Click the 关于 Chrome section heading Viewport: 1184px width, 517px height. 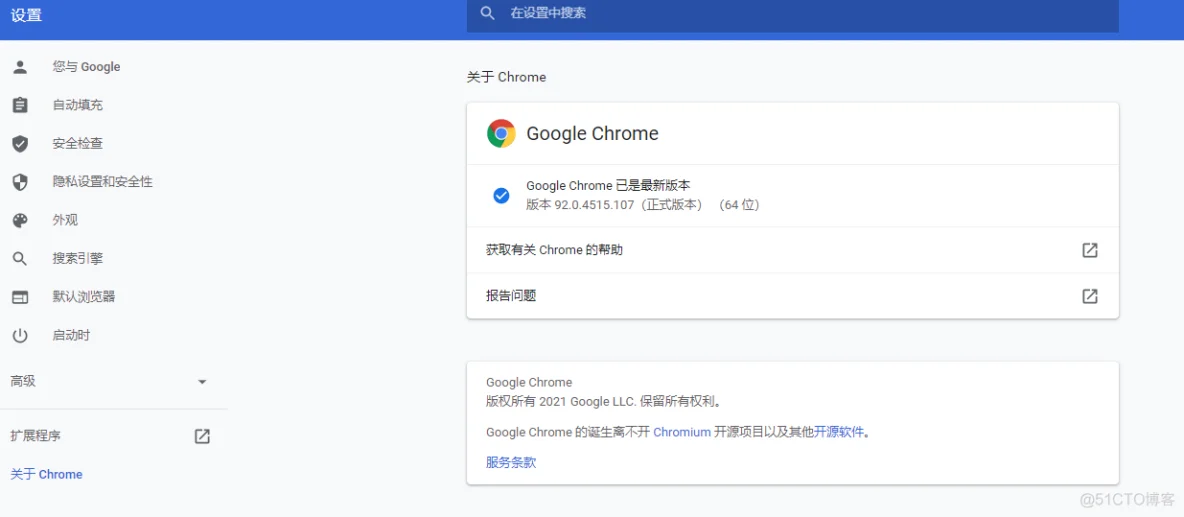(x=506, y=77)
